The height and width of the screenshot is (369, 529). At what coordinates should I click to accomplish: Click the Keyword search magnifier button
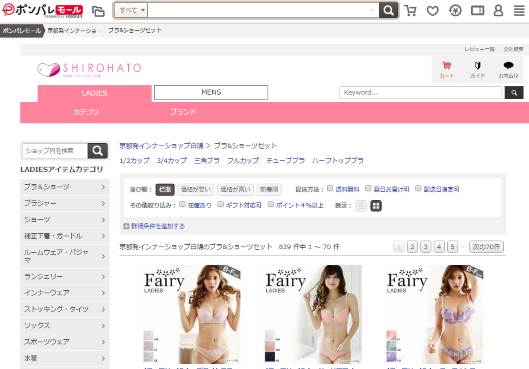(x=514, y=92)
